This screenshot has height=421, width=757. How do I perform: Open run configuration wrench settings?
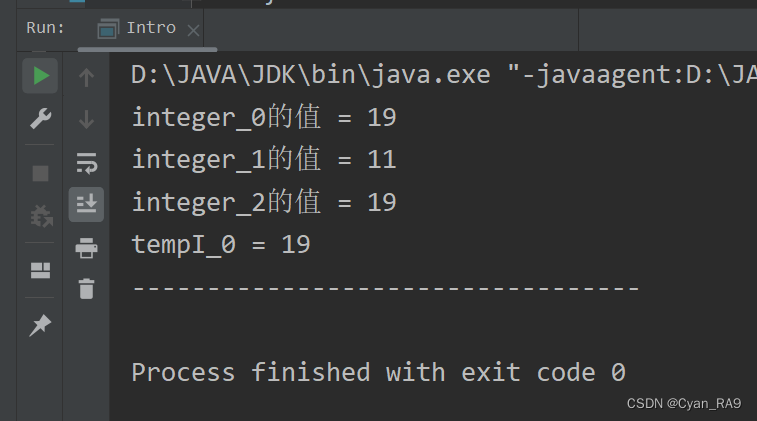coord(41,119)
